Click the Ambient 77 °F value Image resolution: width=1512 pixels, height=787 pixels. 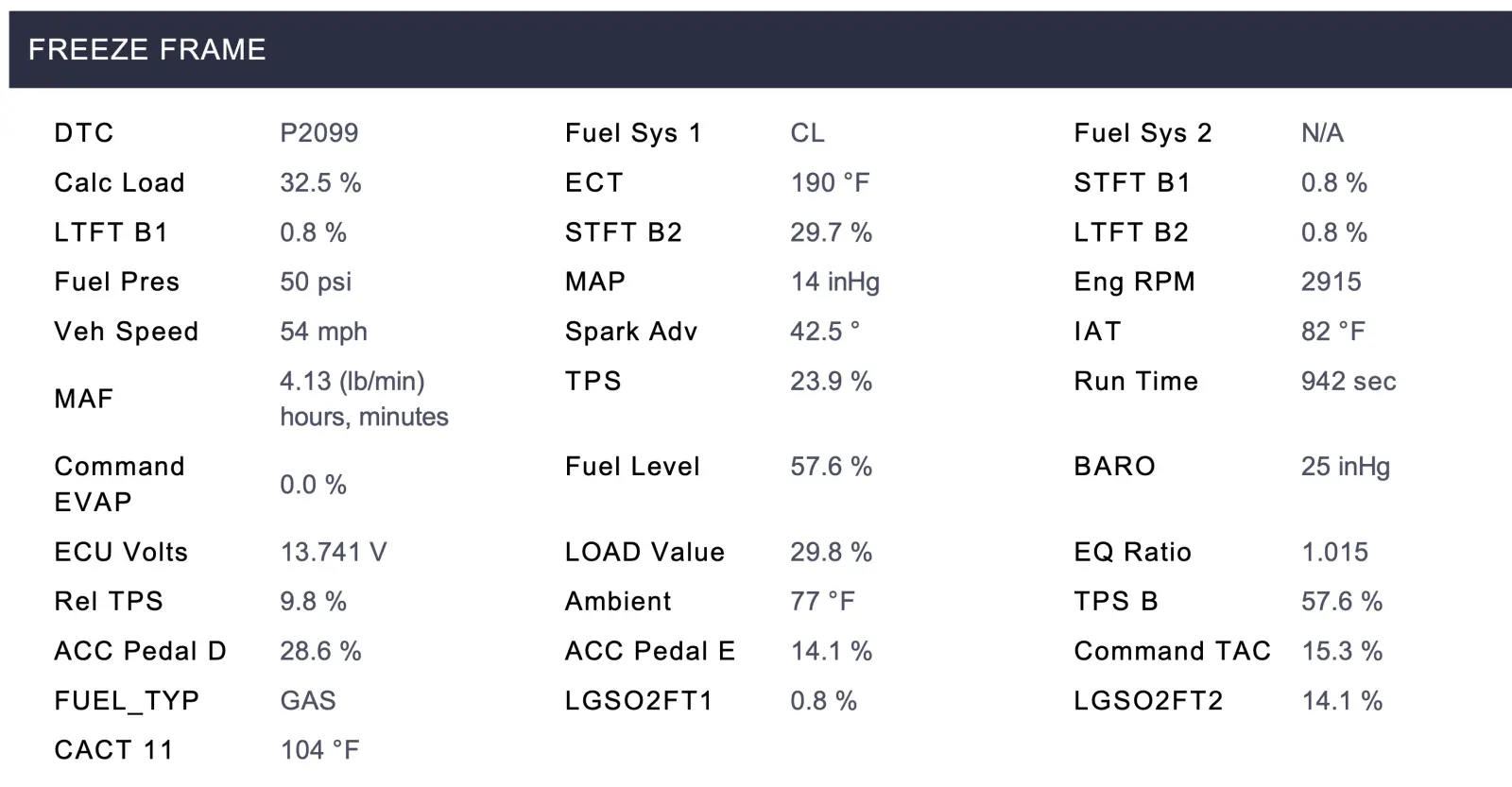pos(822,602)
